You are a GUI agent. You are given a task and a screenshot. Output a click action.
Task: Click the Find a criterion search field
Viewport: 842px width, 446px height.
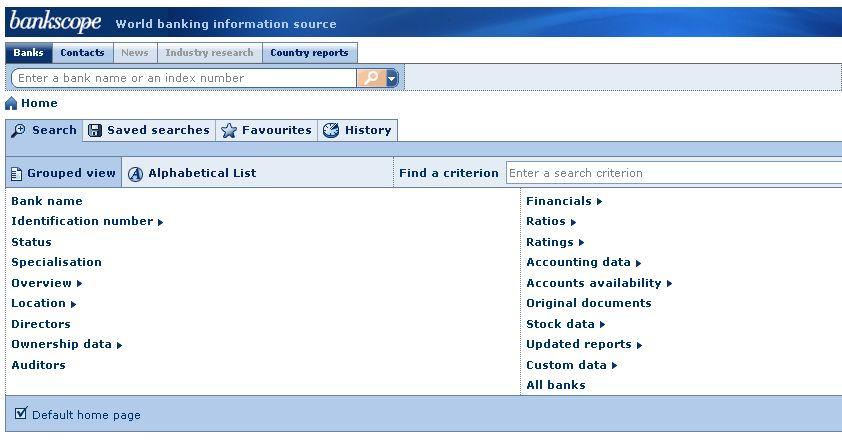(x=674, y=173)
